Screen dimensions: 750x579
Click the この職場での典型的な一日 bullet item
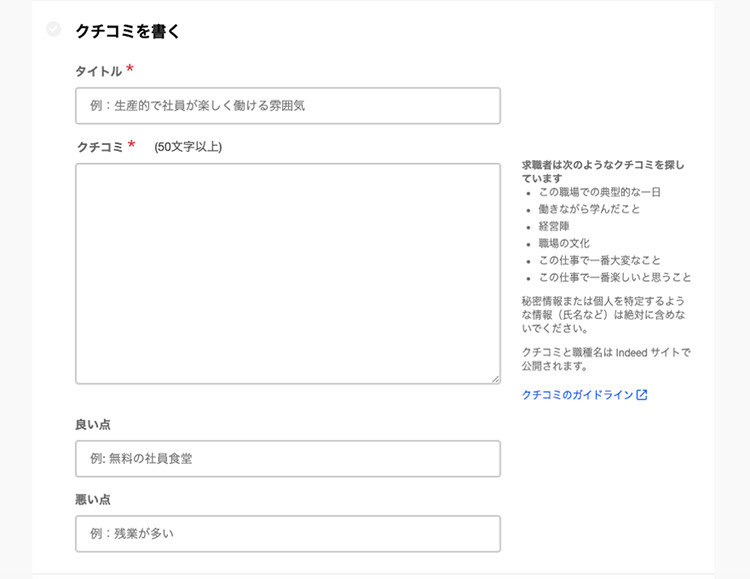point(599,192)
